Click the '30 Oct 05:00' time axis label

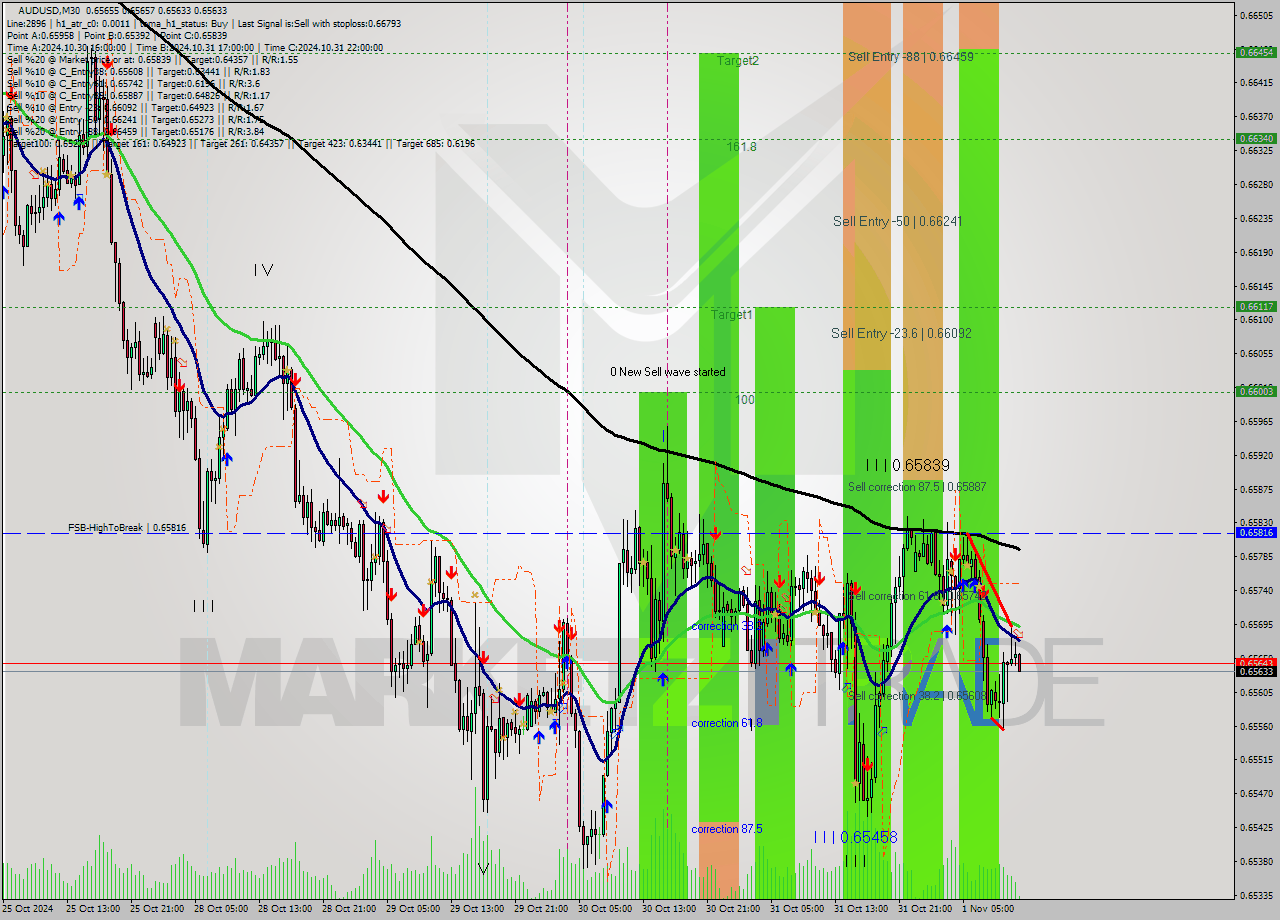(x=605, y=909)
